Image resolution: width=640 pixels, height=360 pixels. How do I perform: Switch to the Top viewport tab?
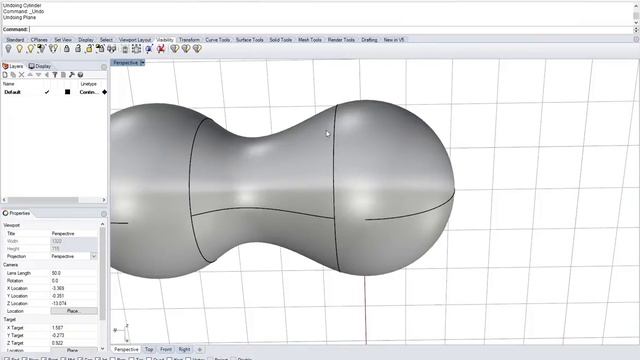[x=149, y=349]
